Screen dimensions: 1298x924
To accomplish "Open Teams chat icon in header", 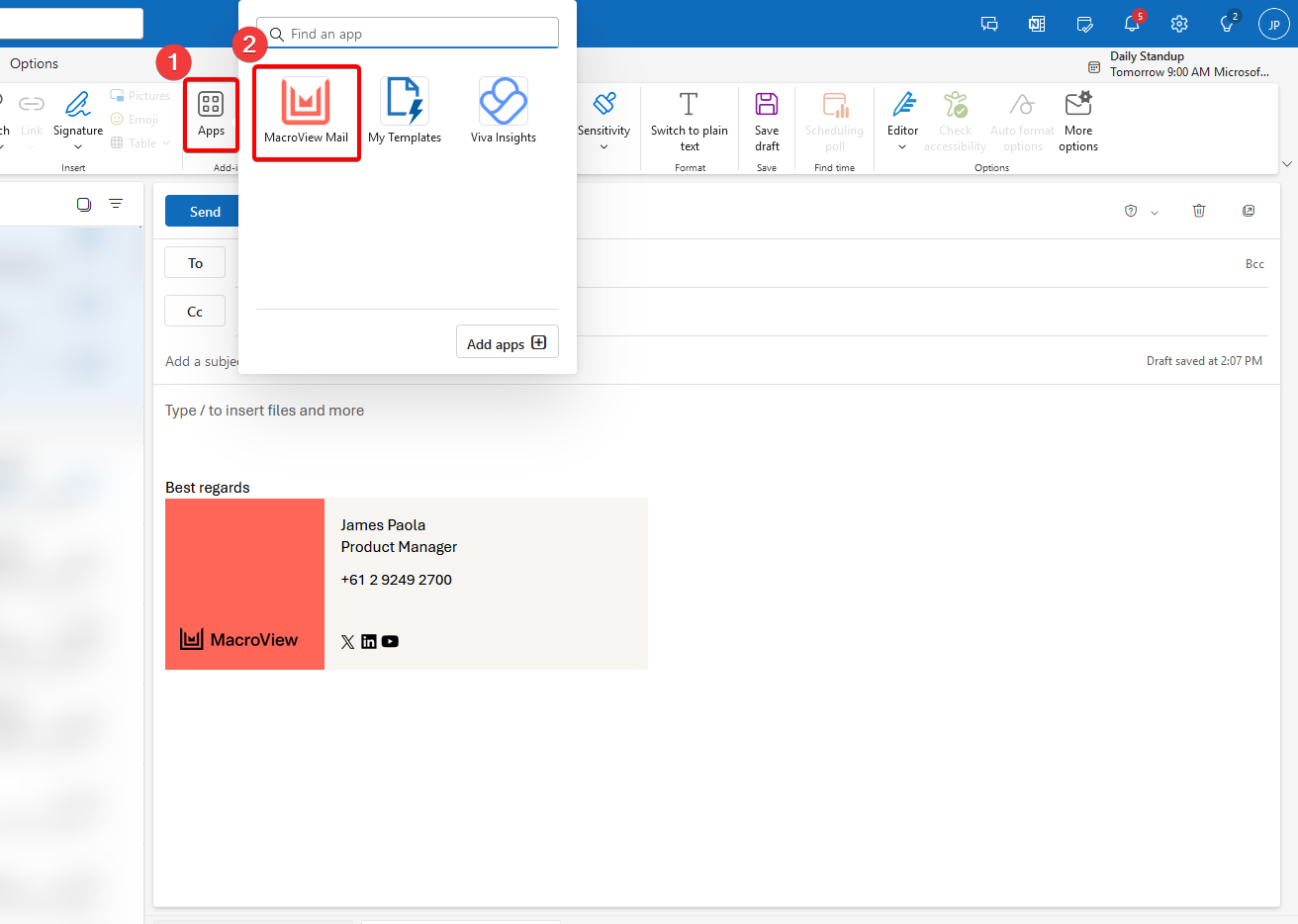I will coord(989,24).
